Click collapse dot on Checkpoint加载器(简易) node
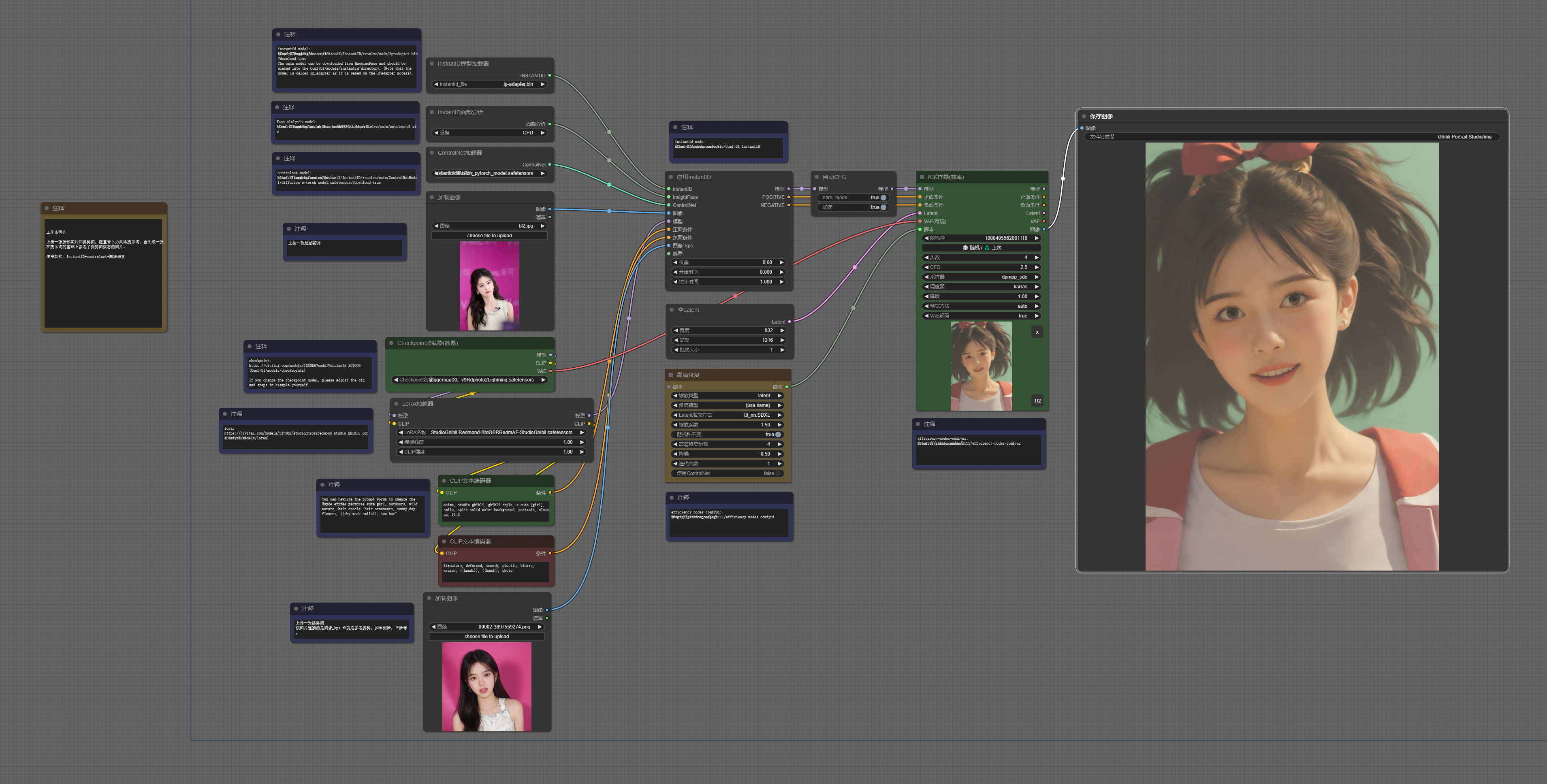Image resolution: width=1547 pixels, height=784 pixels. [x=392, y=343]
